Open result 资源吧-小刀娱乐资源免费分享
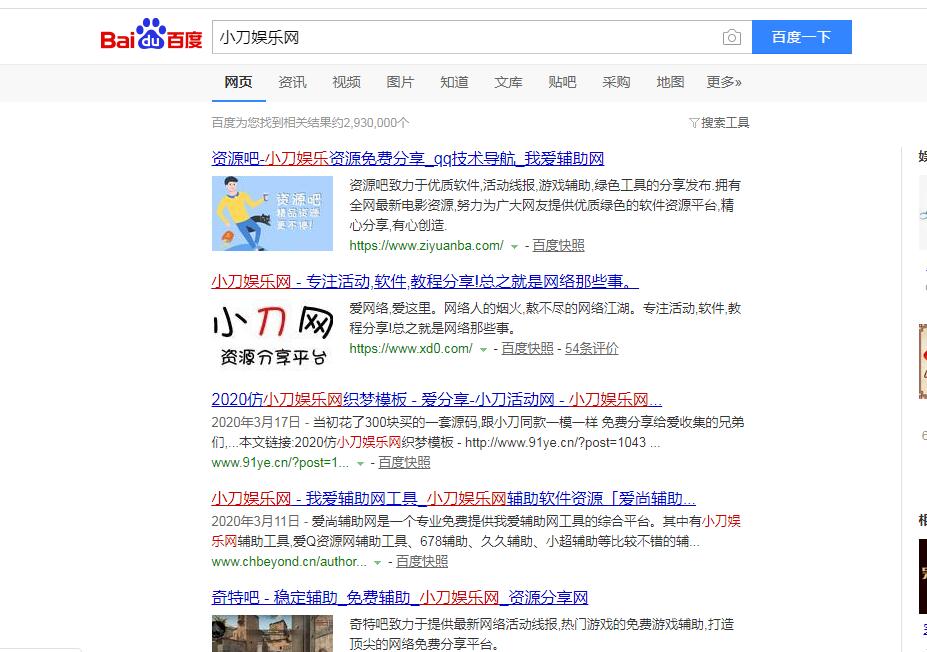Screen dimensions: 927x652 408,158
